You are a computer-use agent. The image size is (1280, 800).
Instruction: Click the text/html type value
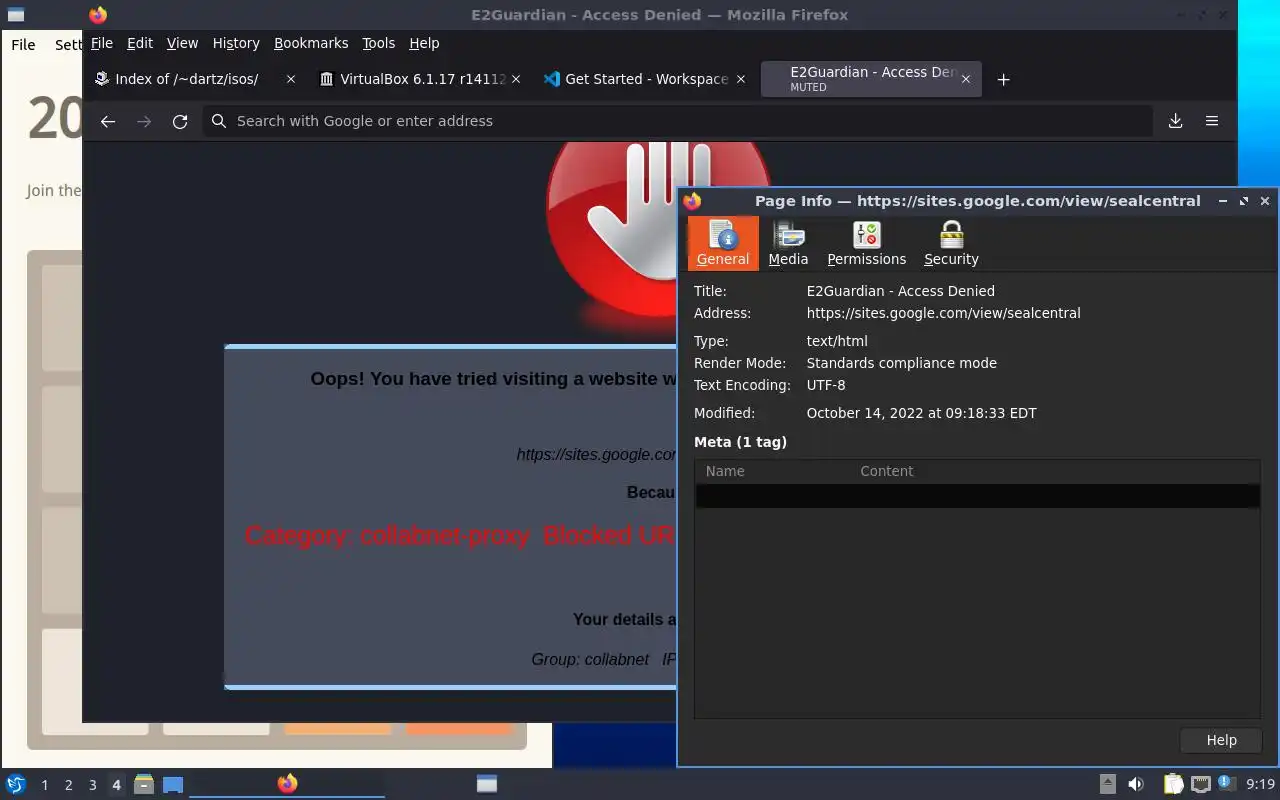tap(837, 341)
